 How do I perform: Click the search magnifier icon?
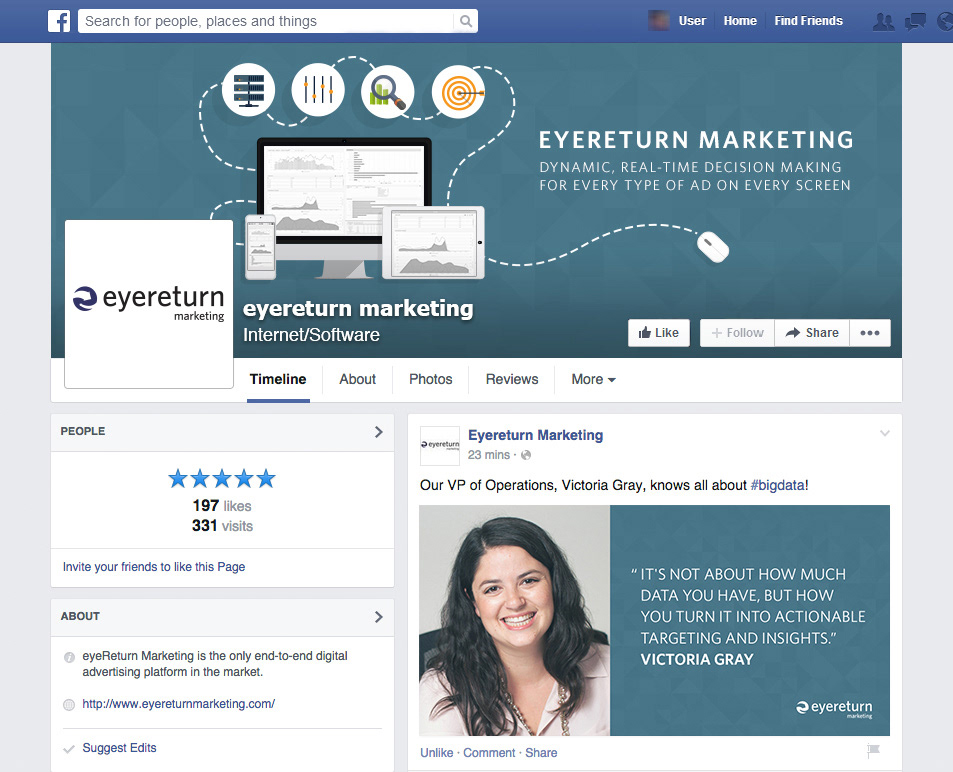[x=466, y=21]
